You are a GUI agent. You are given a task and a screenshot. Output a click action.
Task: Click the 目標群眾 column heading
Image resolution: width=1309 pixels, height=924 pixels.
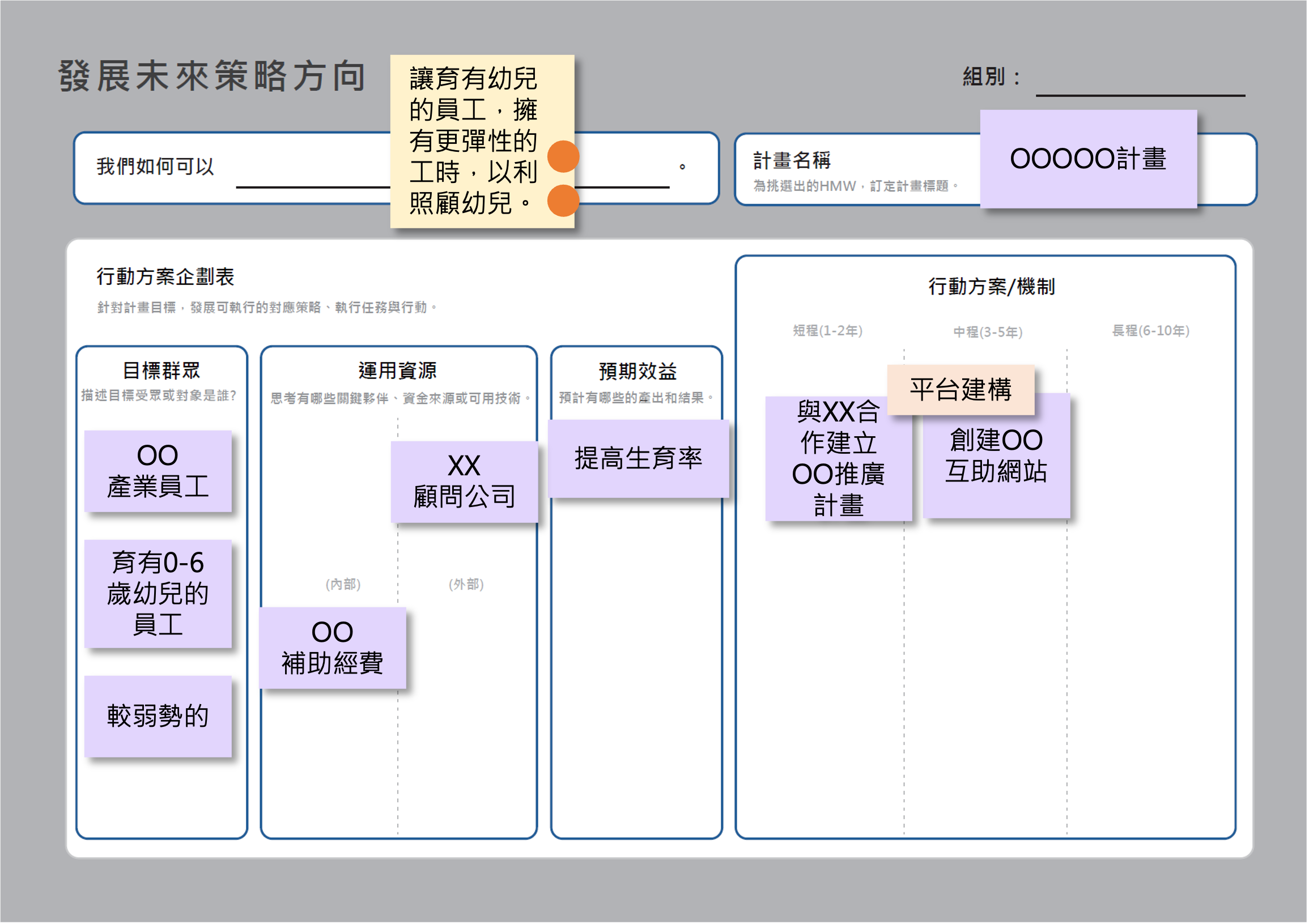(x=161, y=371)
